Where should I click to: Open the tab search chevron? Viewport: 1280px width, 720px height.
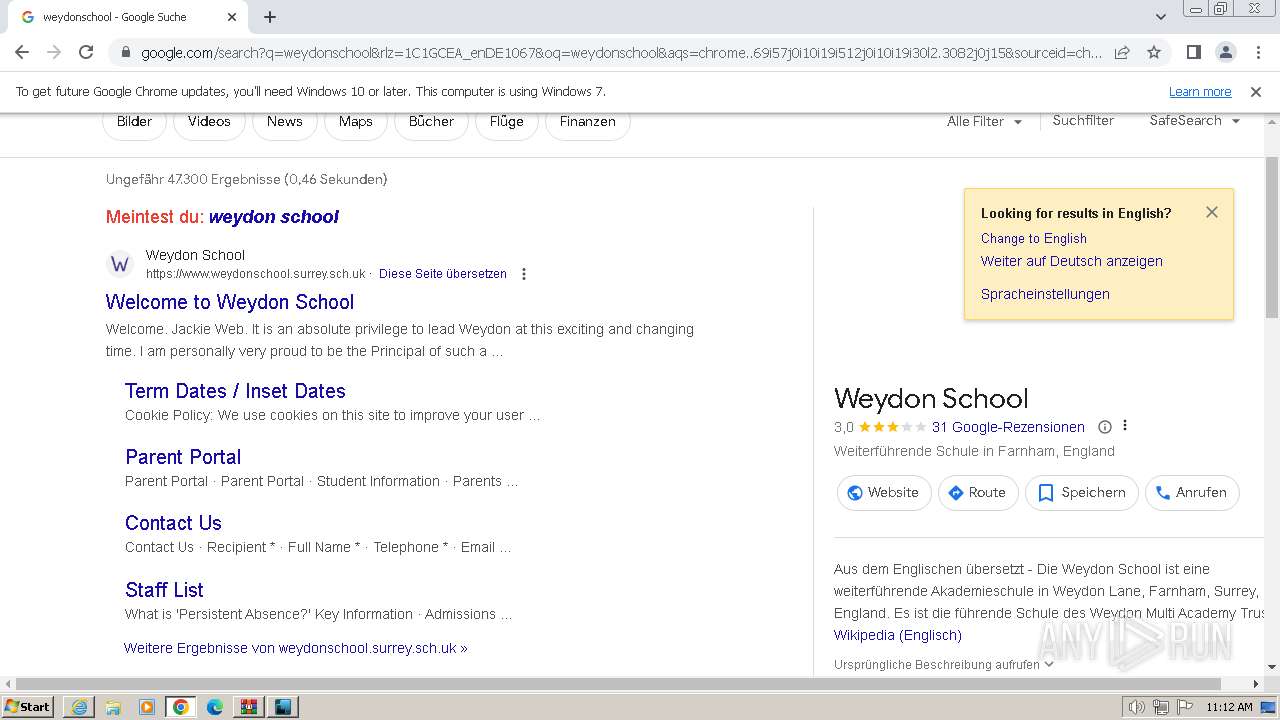1160,17
